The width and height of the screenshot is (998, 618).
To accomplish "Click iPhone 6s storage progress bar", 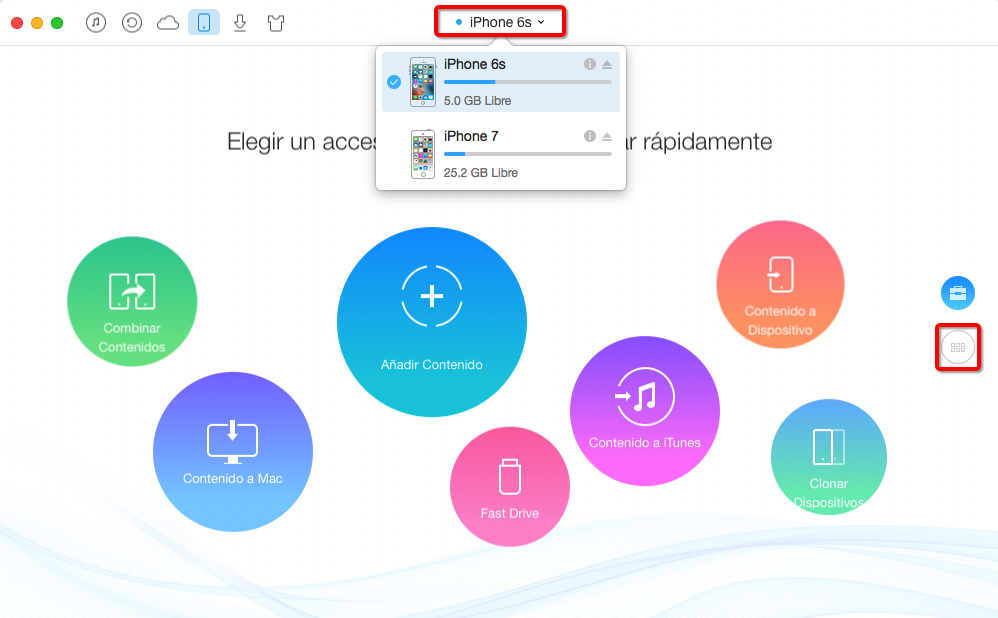I will pos(528,82).
